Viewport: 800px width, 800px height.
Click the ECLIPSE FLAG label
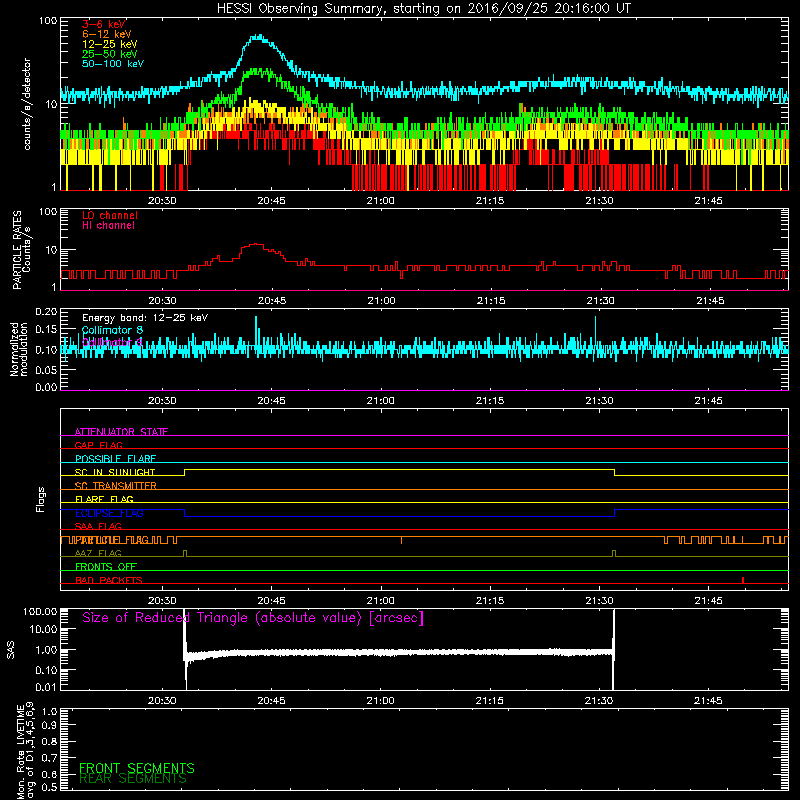click(109, 513)
